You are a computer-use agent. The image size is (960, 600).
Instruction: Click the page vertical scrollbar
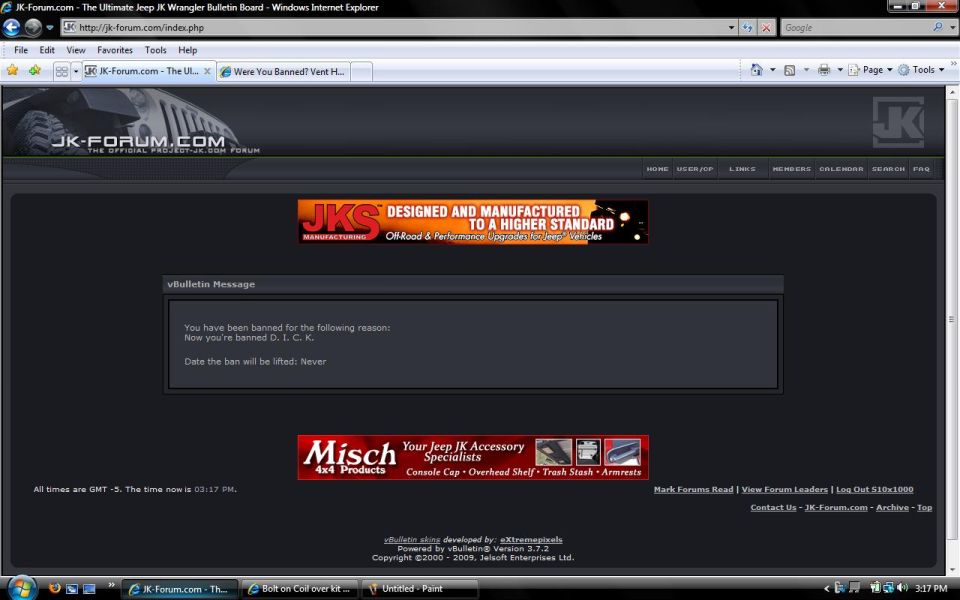click(x=951, y=319)
